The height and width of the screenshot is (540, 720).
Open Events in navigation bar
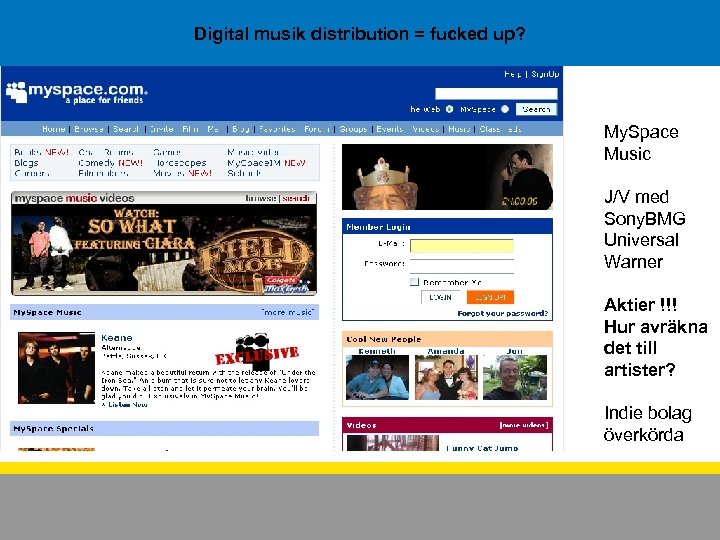pos(389,129)
